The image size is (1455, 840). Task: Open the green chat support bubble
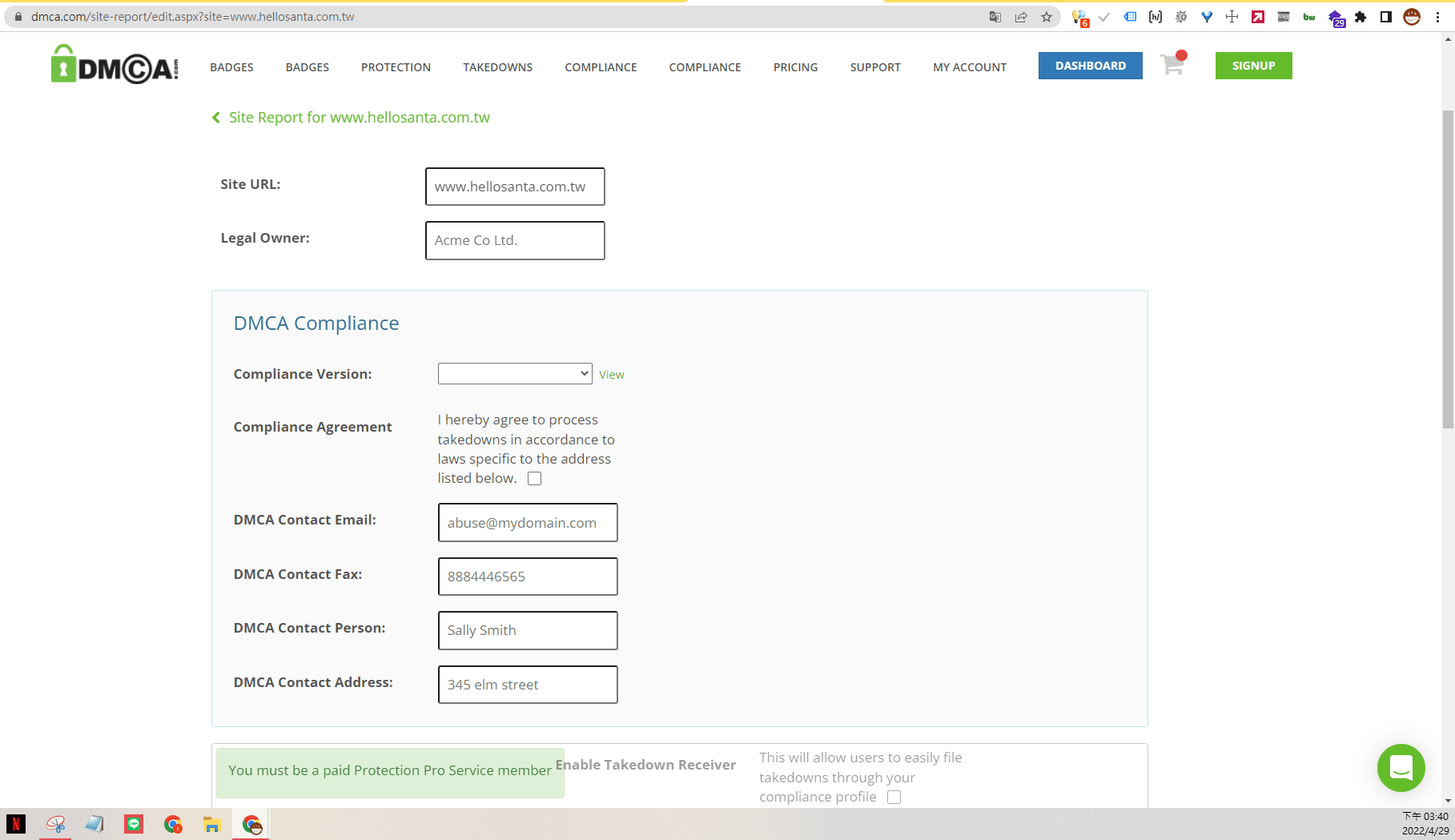[x=1401, y=768]
